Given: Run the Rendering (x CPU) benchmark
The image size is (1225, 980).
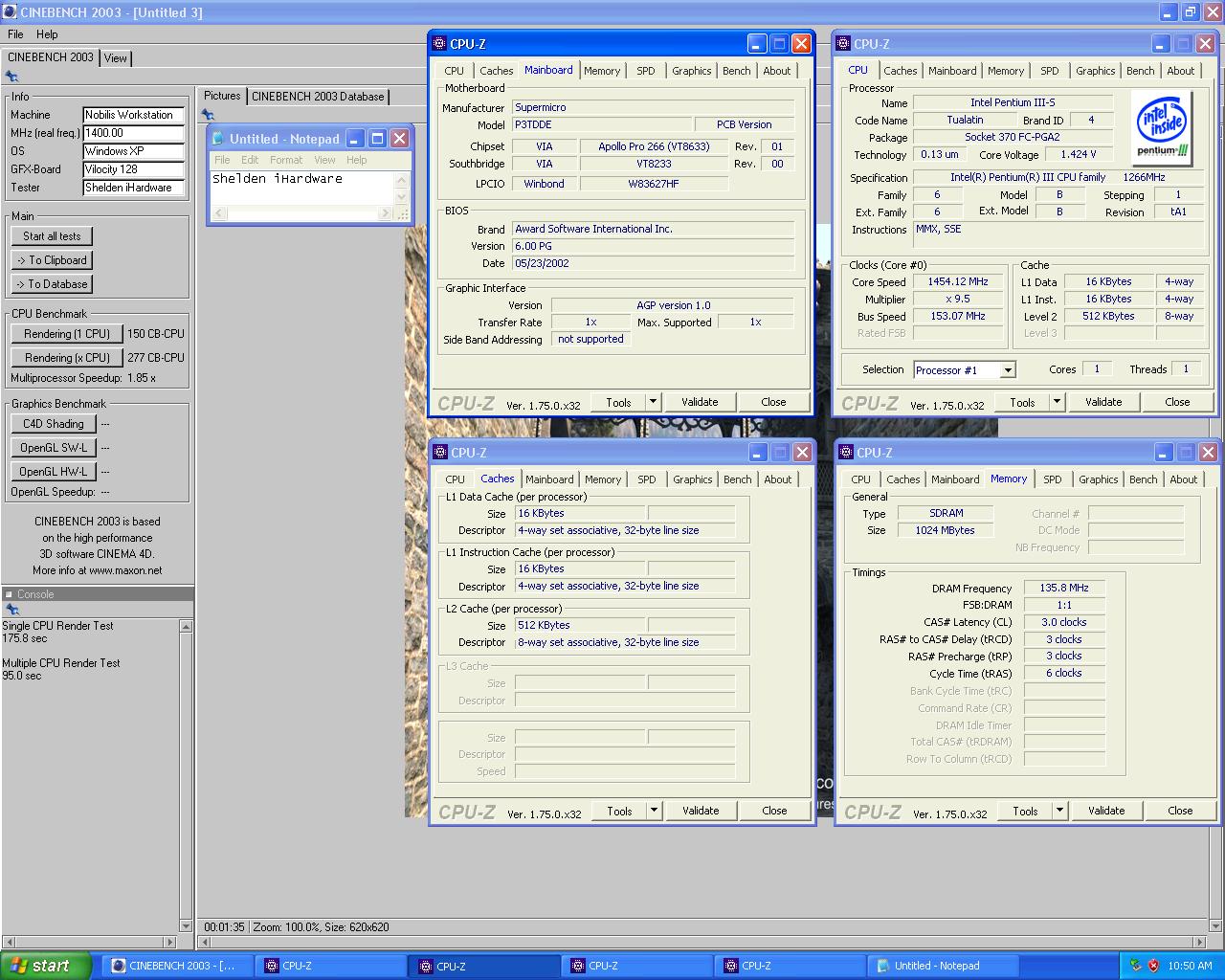Looking at the screenshot, I should (x=67, y=358).
